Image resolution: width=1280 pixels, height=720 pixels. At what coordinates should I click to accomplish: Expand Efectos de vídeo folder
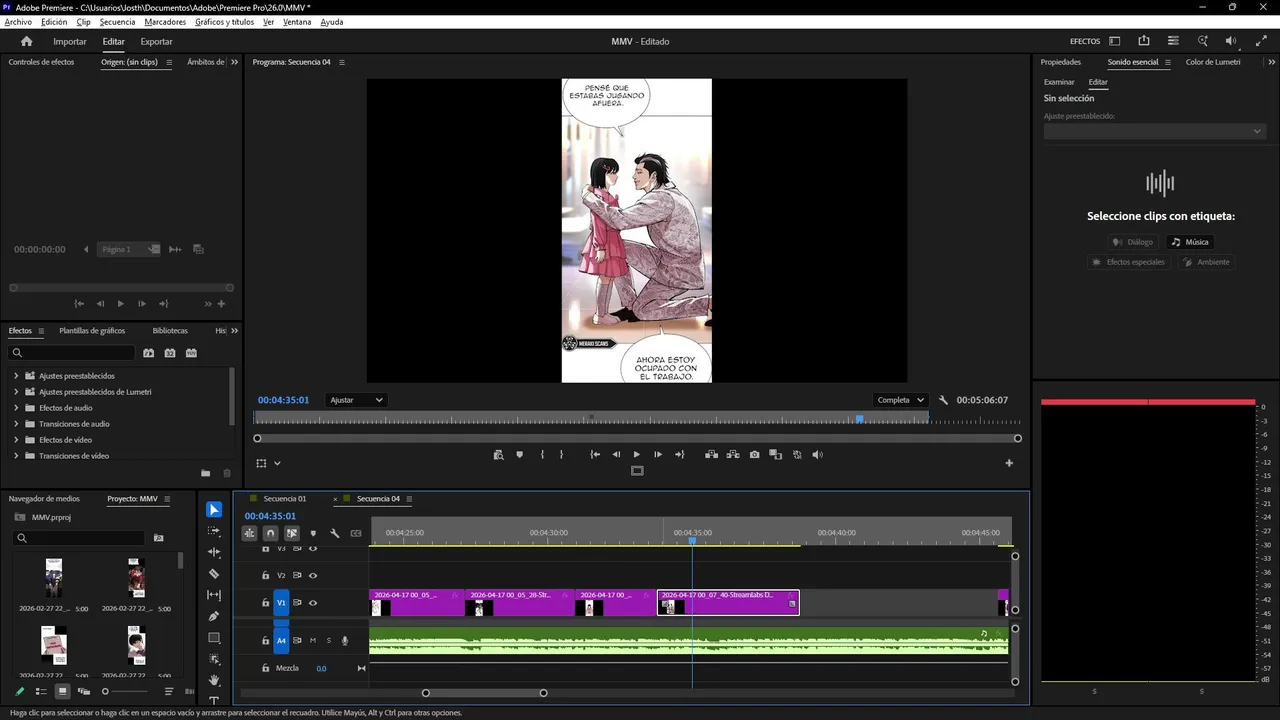pos(16,440)
